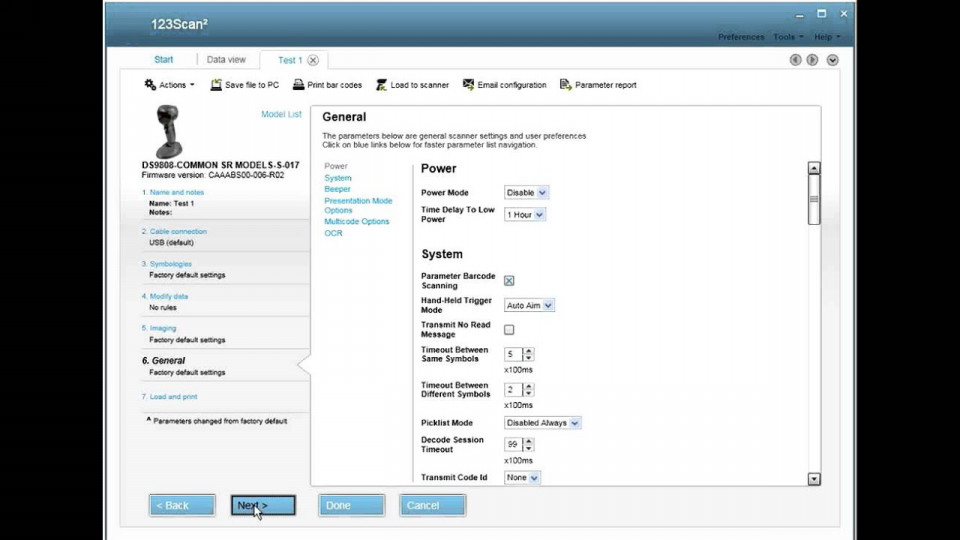Select step 6 General

click(x=163, y=360)
